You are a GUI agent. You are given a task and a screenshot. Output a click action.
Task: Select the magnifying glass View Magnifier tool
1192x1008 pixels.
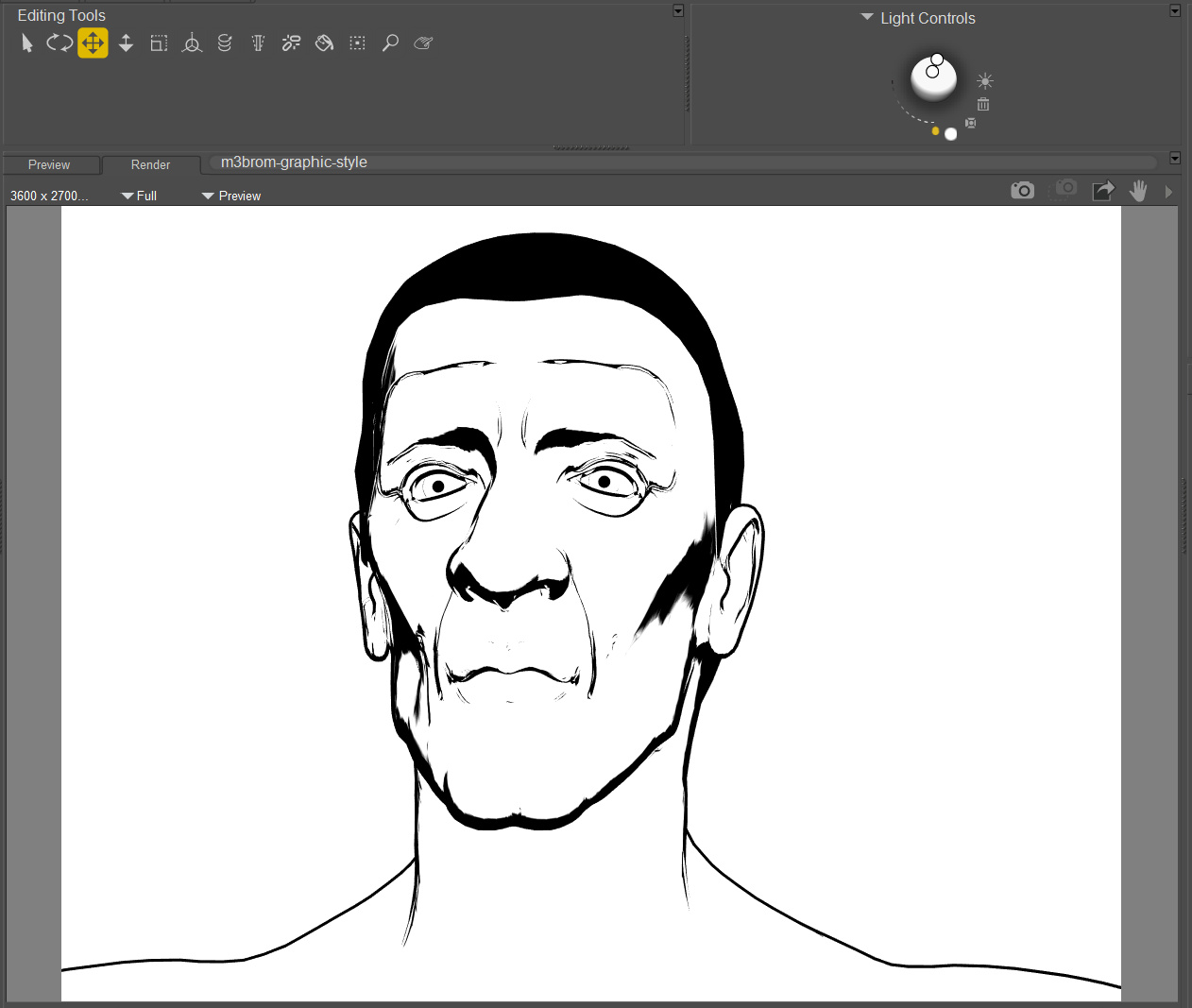390,43
